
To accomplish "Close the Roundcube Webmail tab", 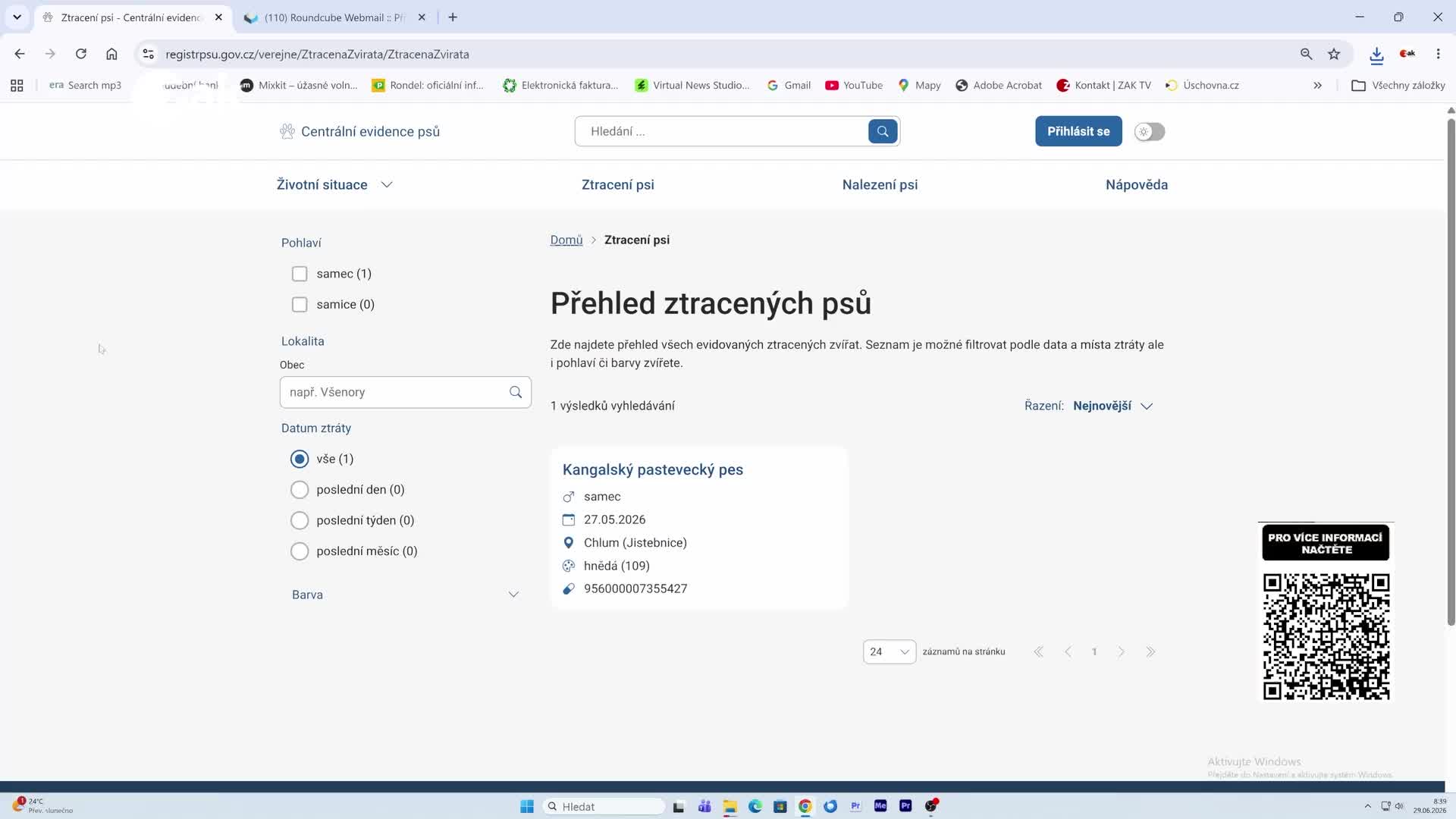I will [x=422, y=17].
